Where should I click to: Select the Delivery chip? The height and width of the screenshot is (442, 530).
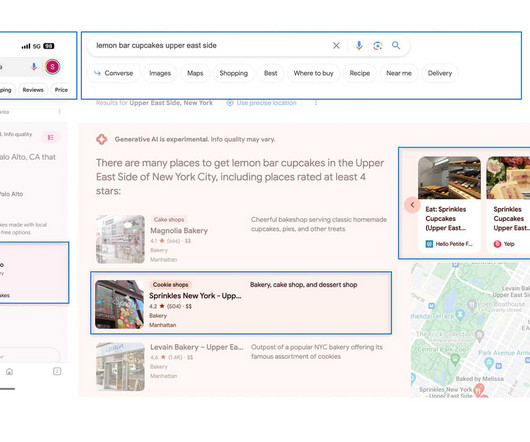point(440,73)
